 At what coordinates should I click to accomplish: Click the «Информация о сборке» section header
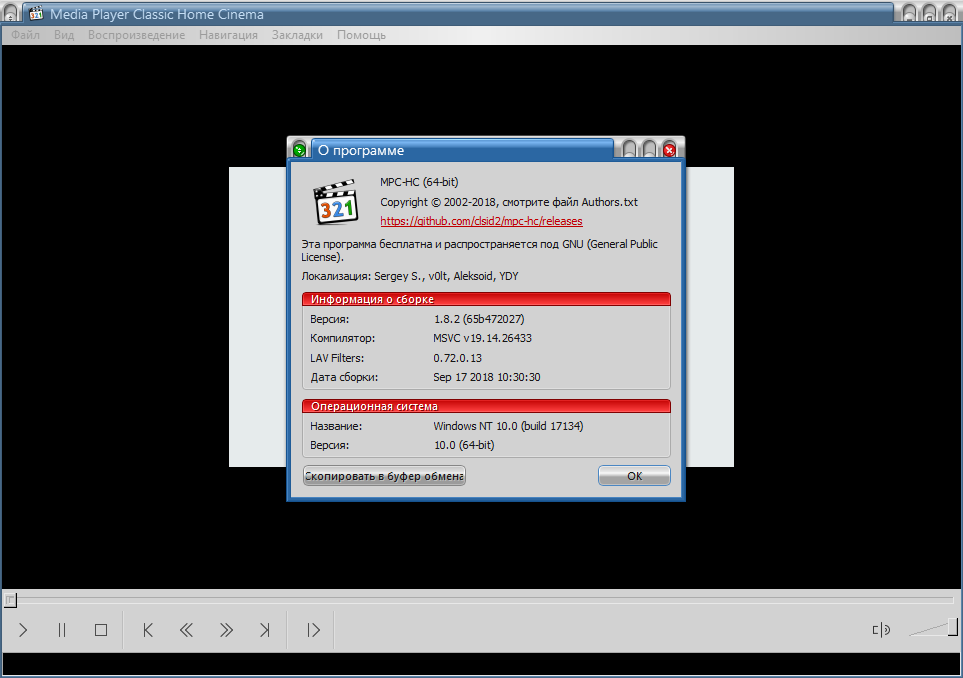pyautogui.click(x=486, y=299)
